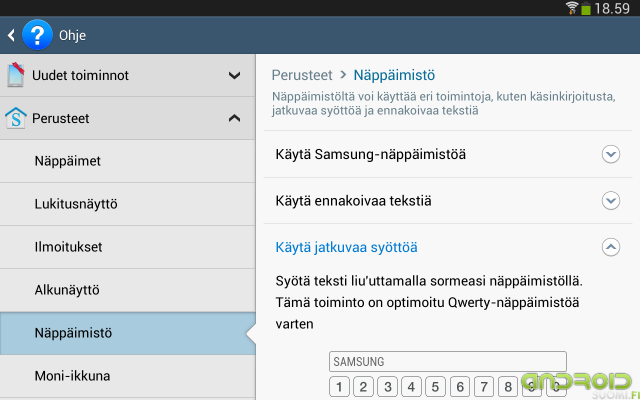The width and height of the screenshot is (640, 400).
Task: Expand the Uudet toiminnot section chevron
Action: [234, 76]
